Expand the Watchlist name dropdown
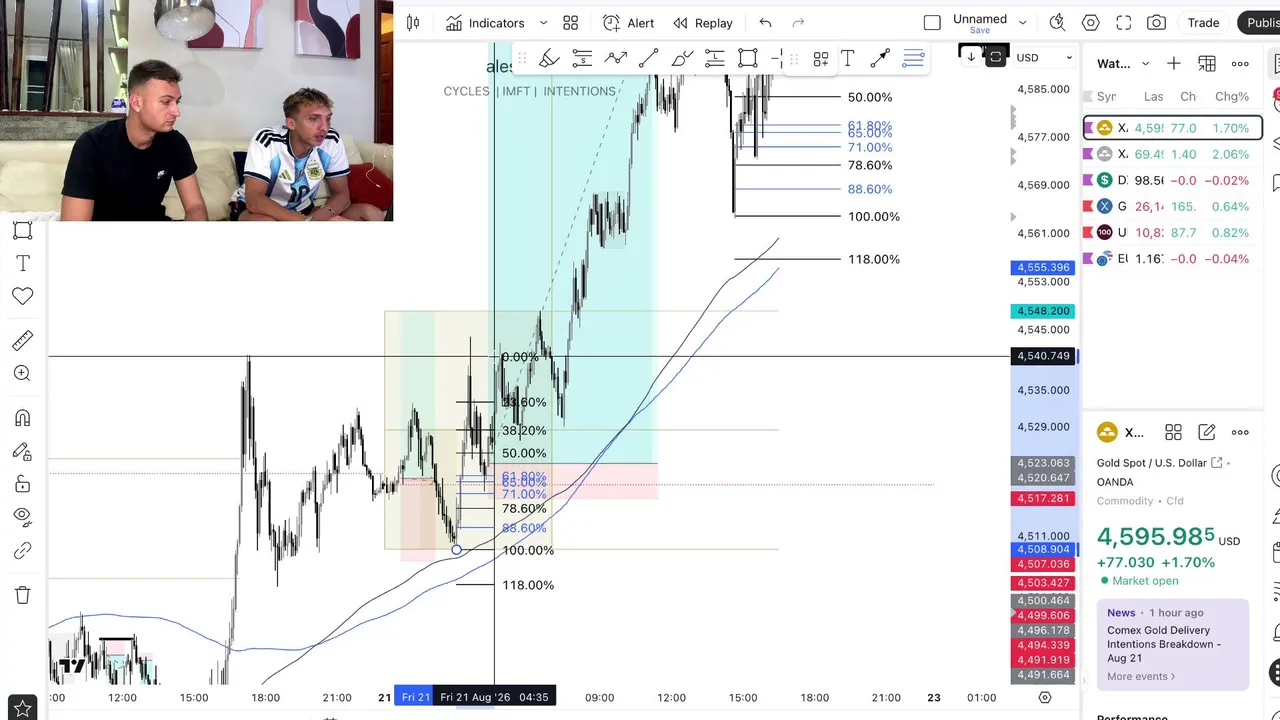The width and height of the screenshot is (1280, 720). coord(1145,64)
